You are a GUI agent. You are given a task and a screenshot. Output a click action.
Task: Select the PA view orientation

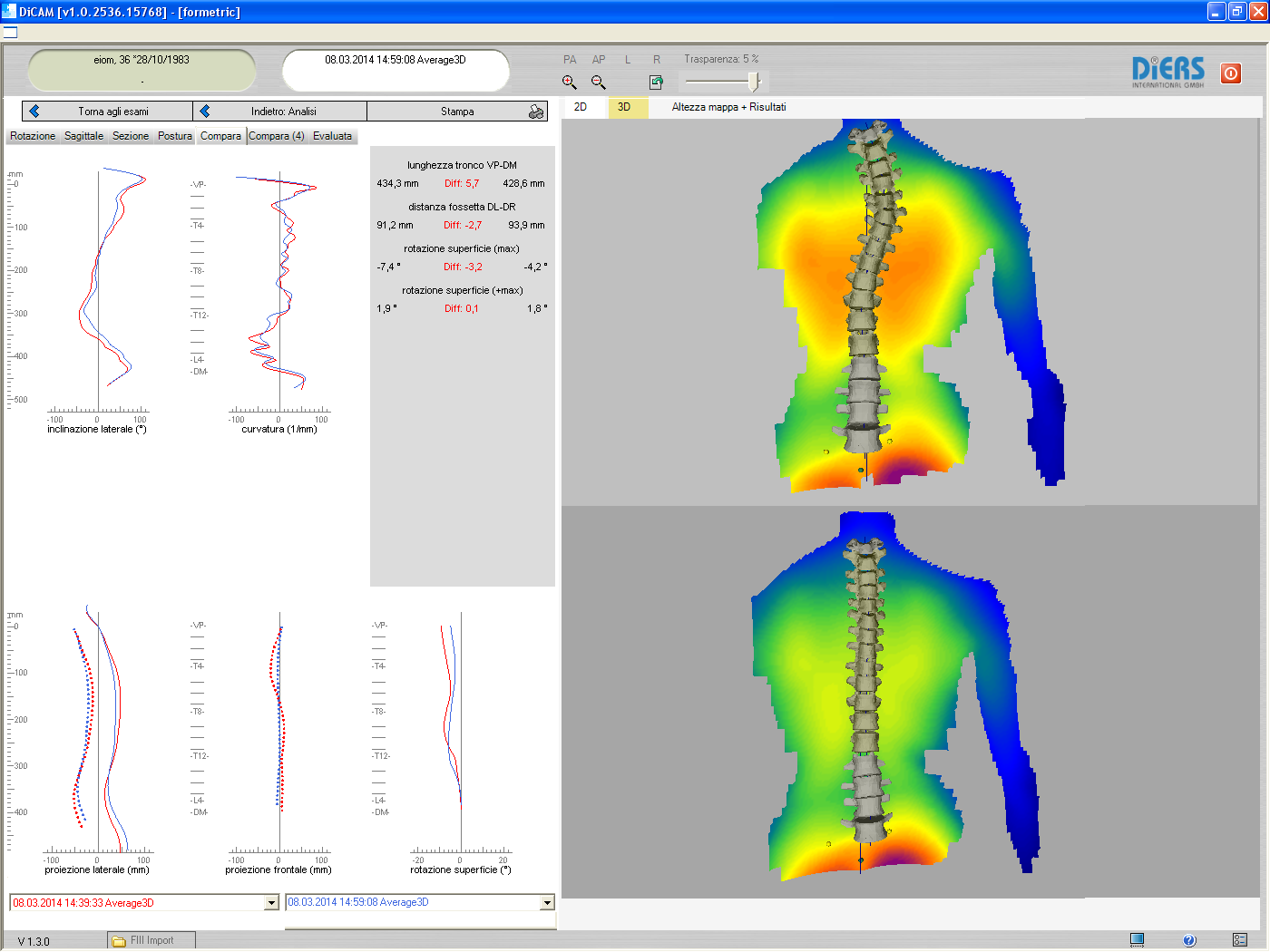pos(570,60)
